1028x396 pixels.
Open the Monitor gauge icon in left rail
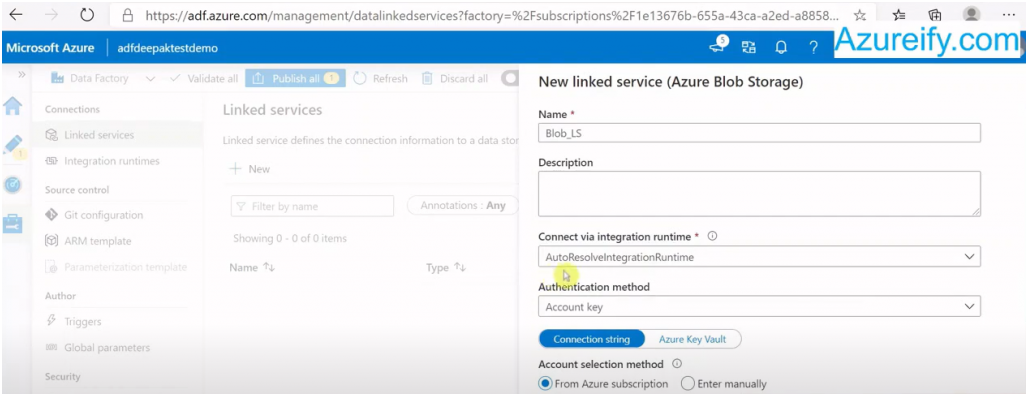point(13,185)
